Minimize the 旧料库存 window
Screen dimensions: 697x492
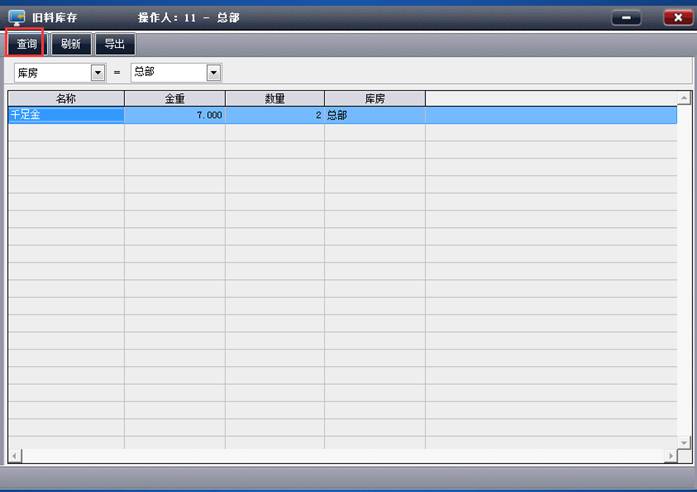626,18
